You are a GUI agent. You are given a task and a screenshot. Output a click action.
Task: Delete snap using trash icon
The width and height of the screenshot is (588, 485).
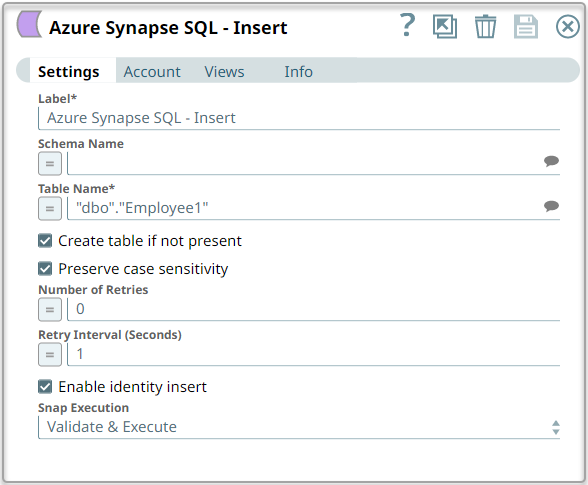pyautogui.click(x=485, y=26)
